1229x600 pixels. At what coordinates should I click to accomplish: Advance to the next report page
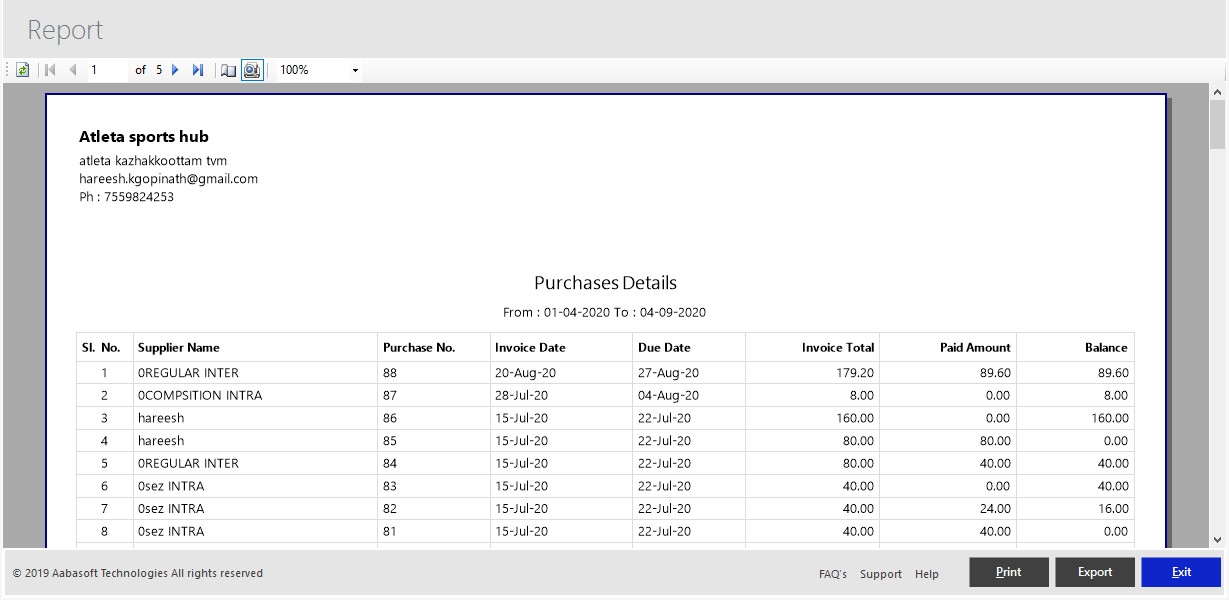tap(175, 70)
